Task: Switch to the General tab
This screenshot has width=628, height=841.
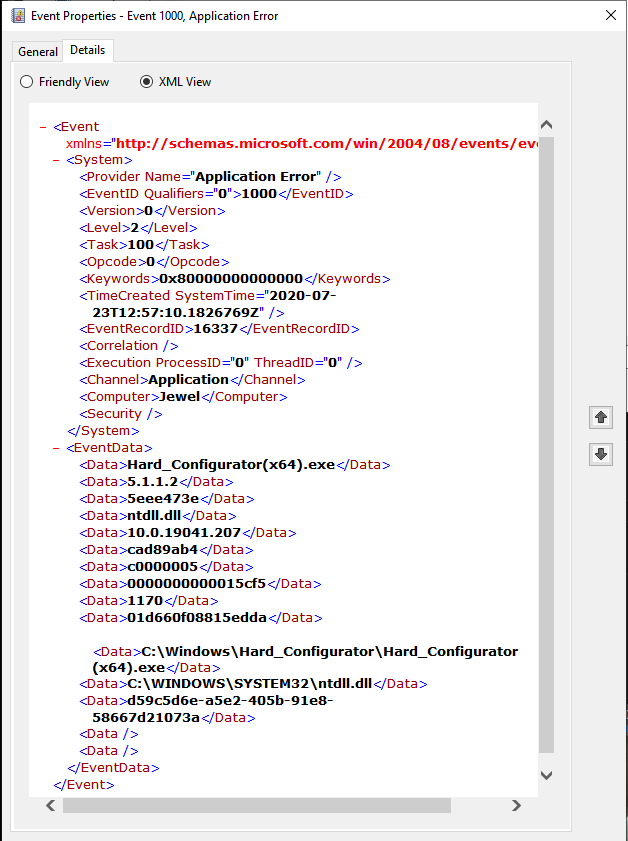Action: pos(38,51)
